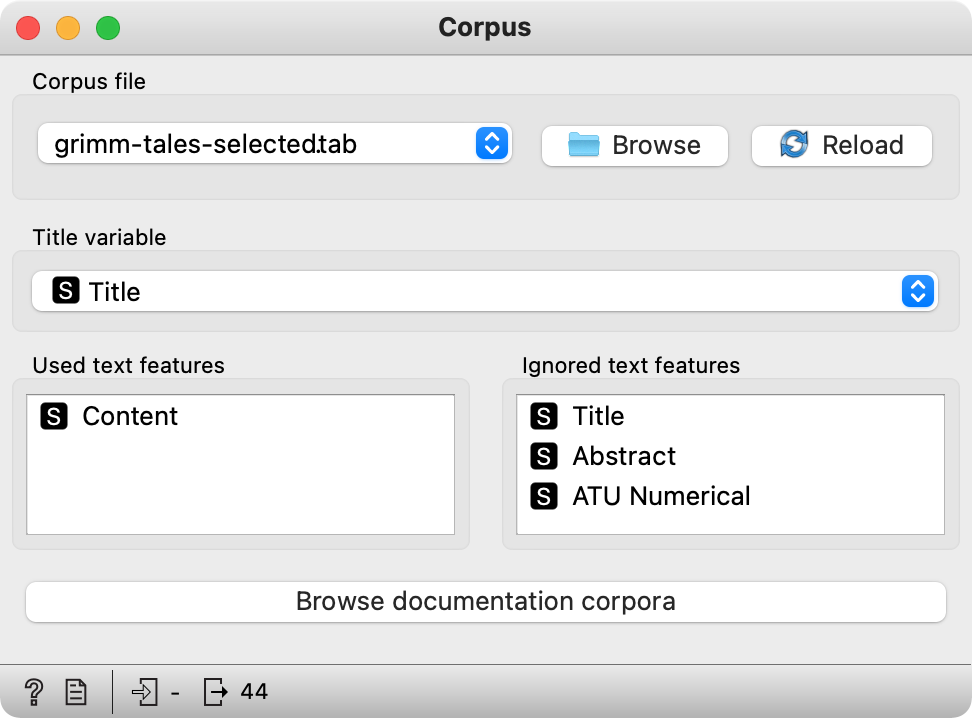972x718 pixels.
Task: Open the Title variable dropdown arrows
Action: click(918, 291)
